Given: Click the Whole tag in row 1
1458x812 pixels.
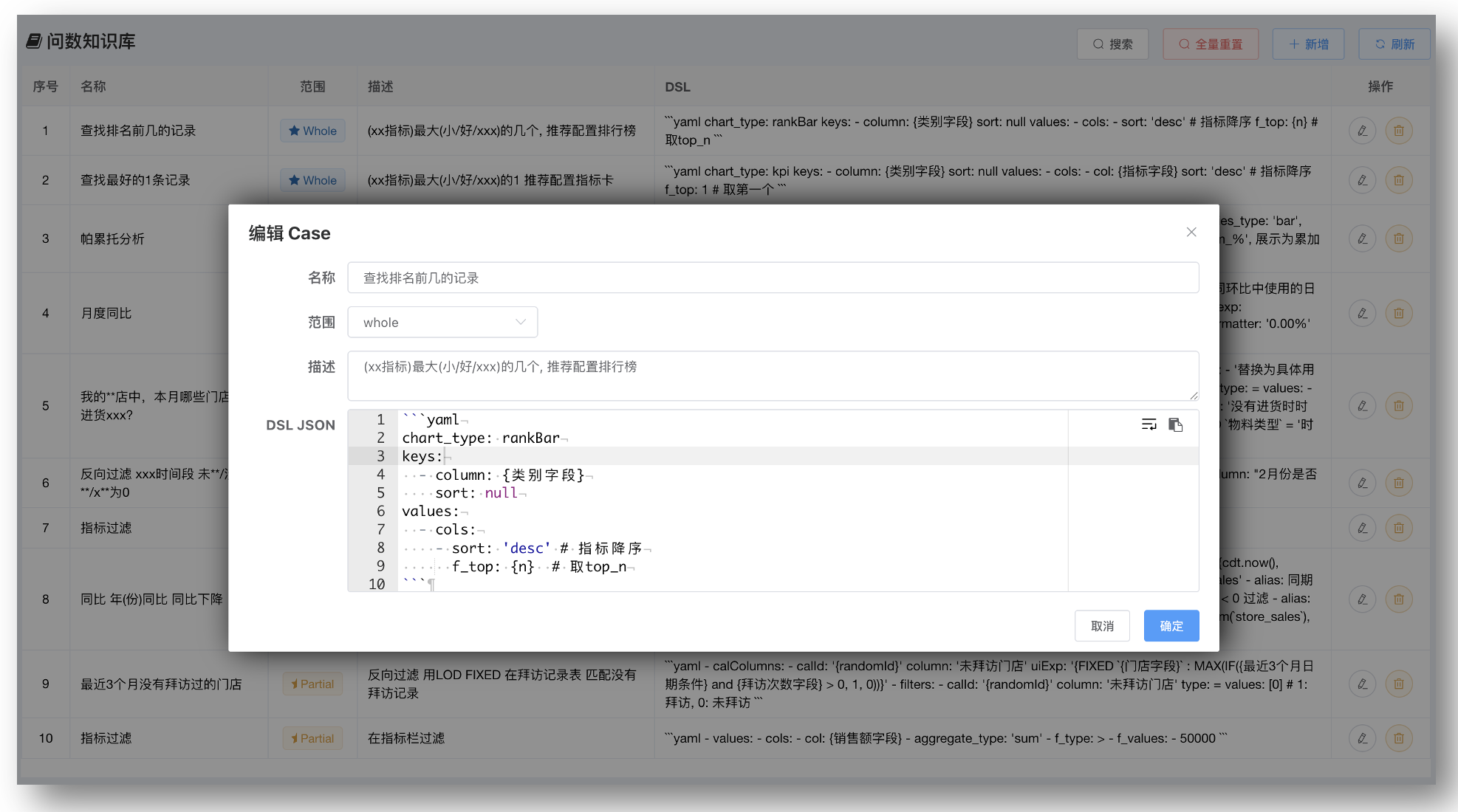Looking at the screenshot, I should pyautogui.click(x=312, y=131).
